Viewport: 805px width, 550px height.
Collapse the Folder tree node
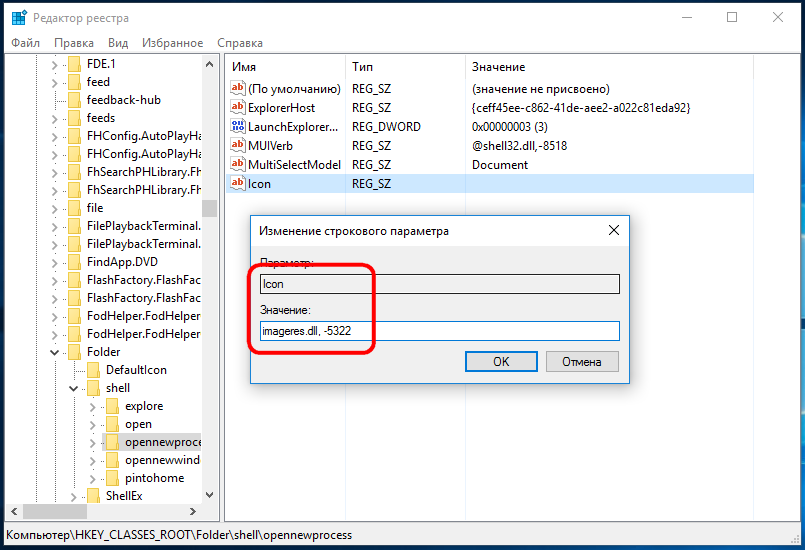[54, 352]
